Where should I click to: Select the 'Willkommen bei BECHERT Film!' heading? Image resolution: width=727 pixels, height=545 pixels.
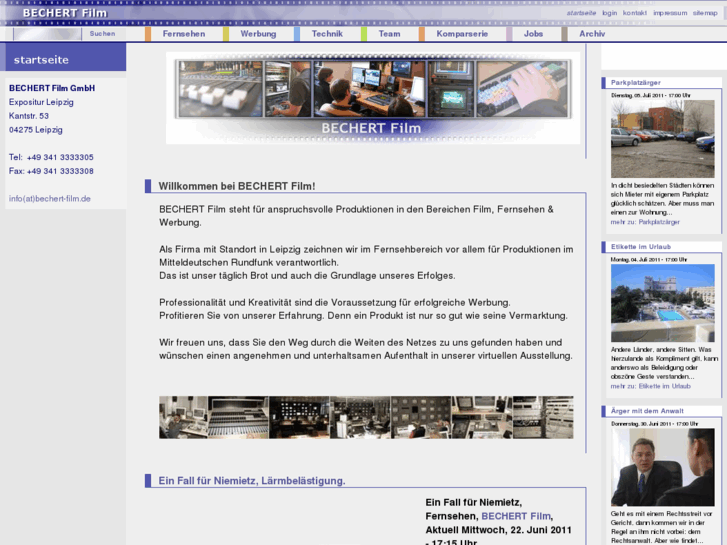click(237, 186)
